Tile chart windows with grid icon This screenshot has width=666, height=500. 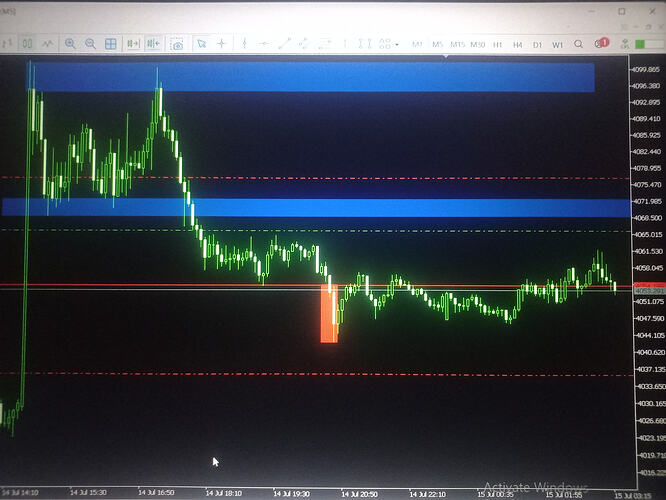110,43
